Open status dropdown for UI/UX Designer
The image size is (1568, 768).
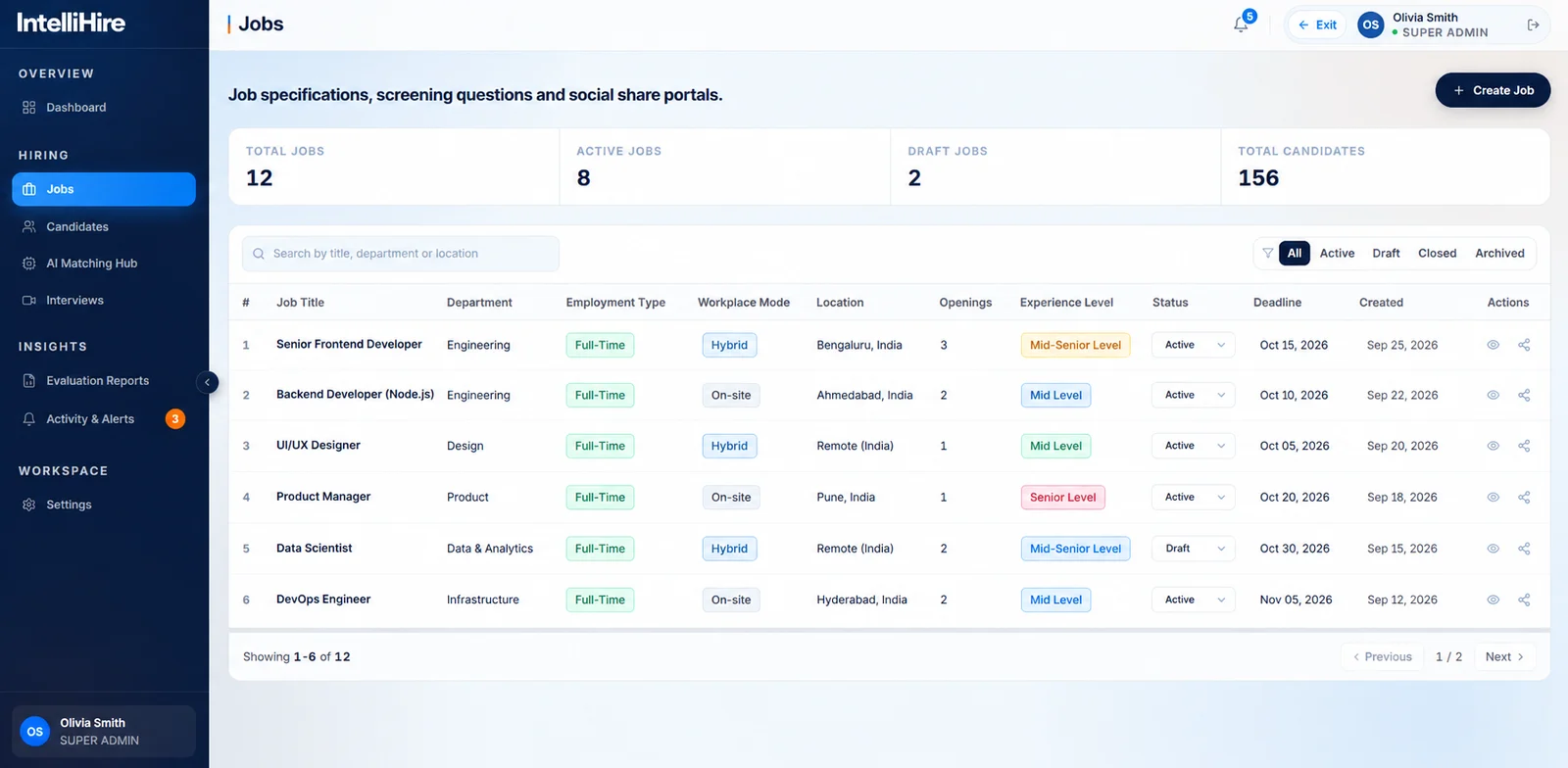(x=1194, y=446)
